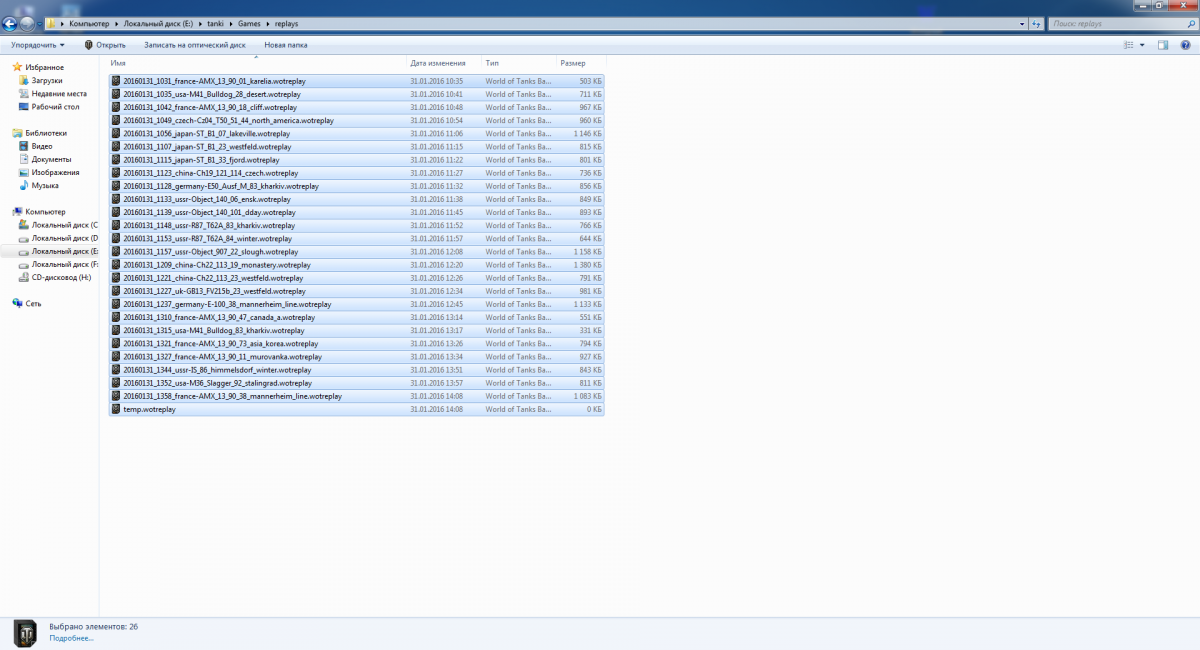Open the recent locations dropdown arrow
Screen dimensions: 1200x650
[x=38, y=24]
